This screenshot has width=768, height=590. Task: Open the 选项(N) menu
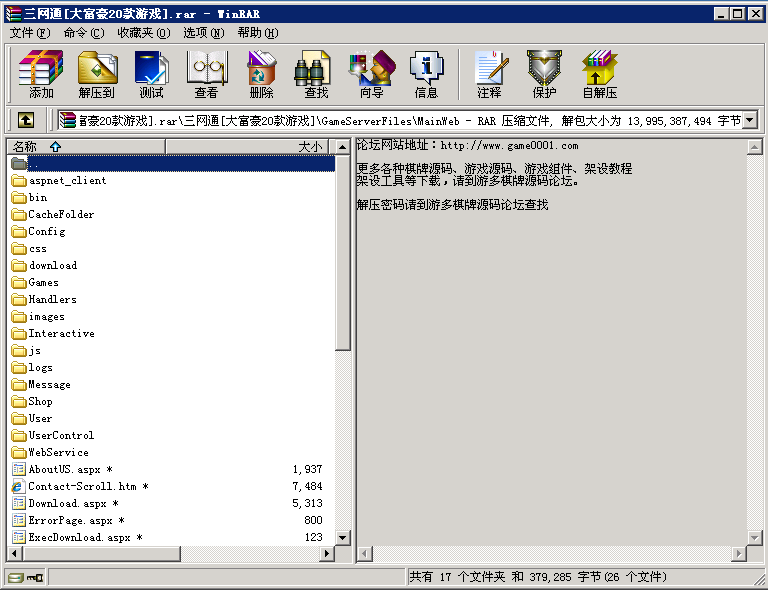pos(203,32)
